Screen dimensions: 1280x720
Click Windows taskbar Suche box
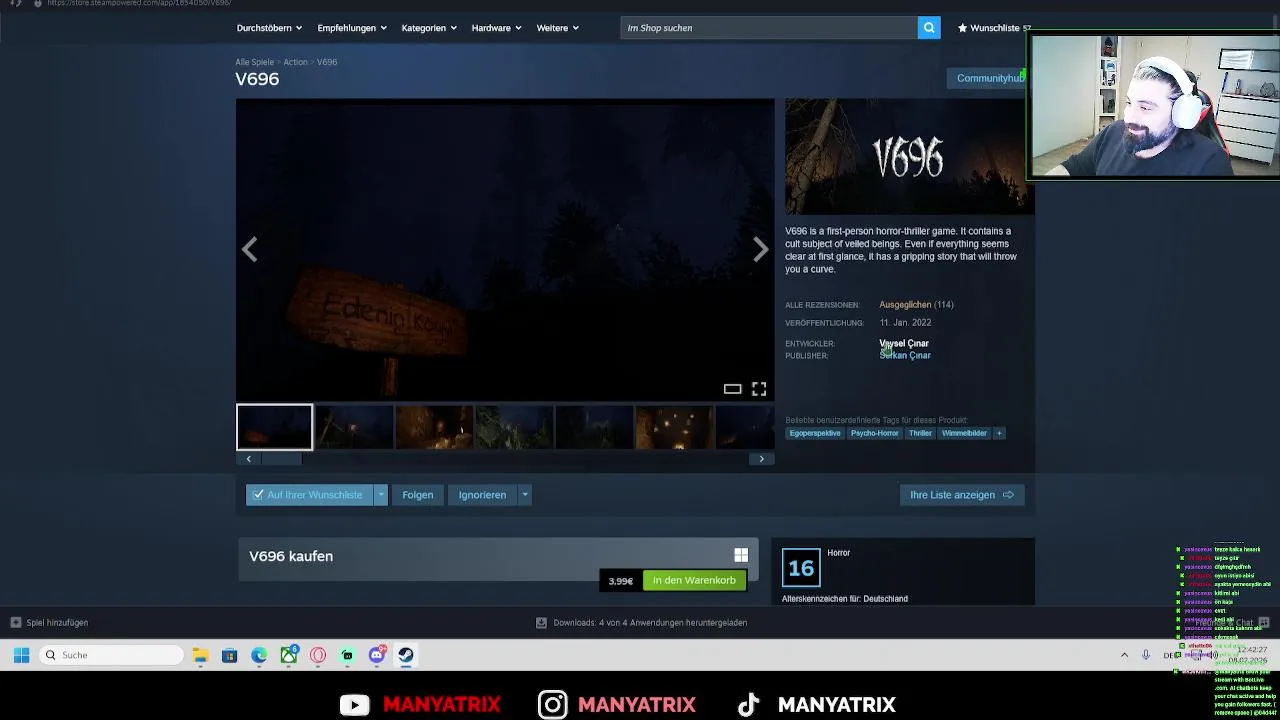[113, 655]
